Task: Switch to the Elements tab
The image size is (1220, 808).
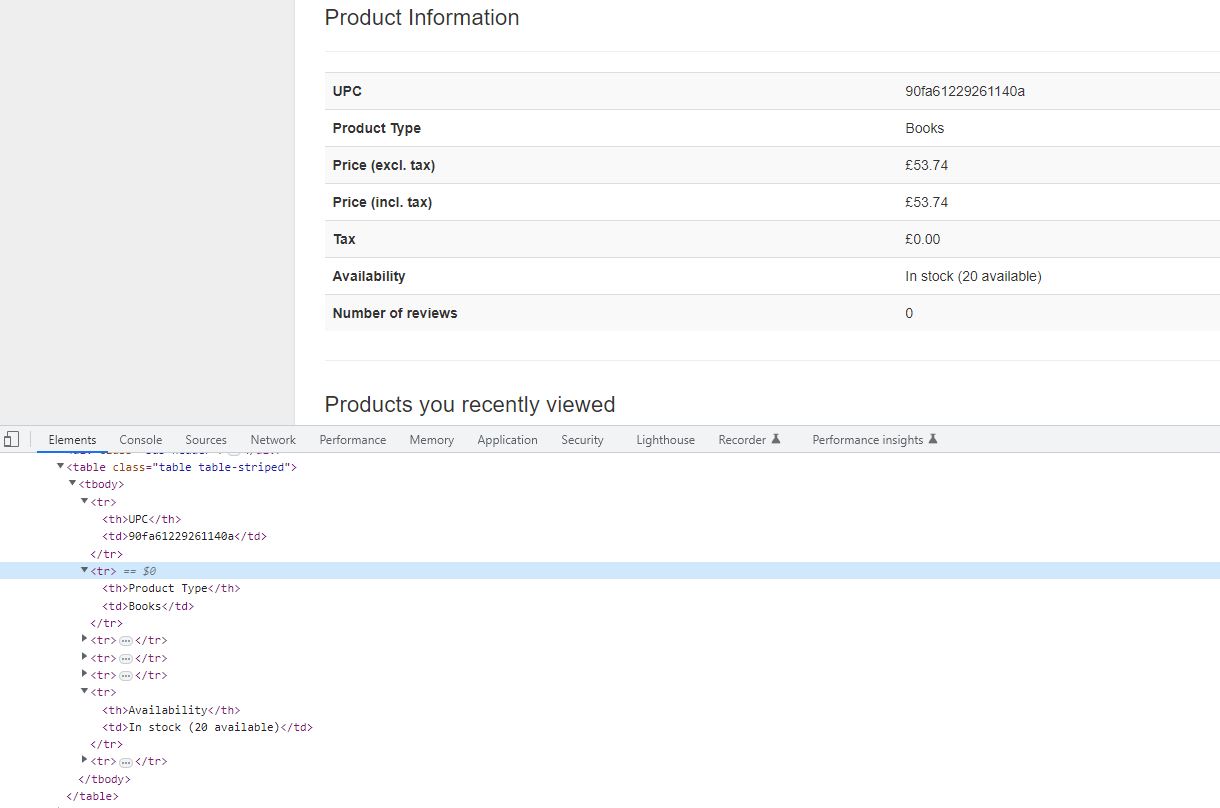Action: 72,440
